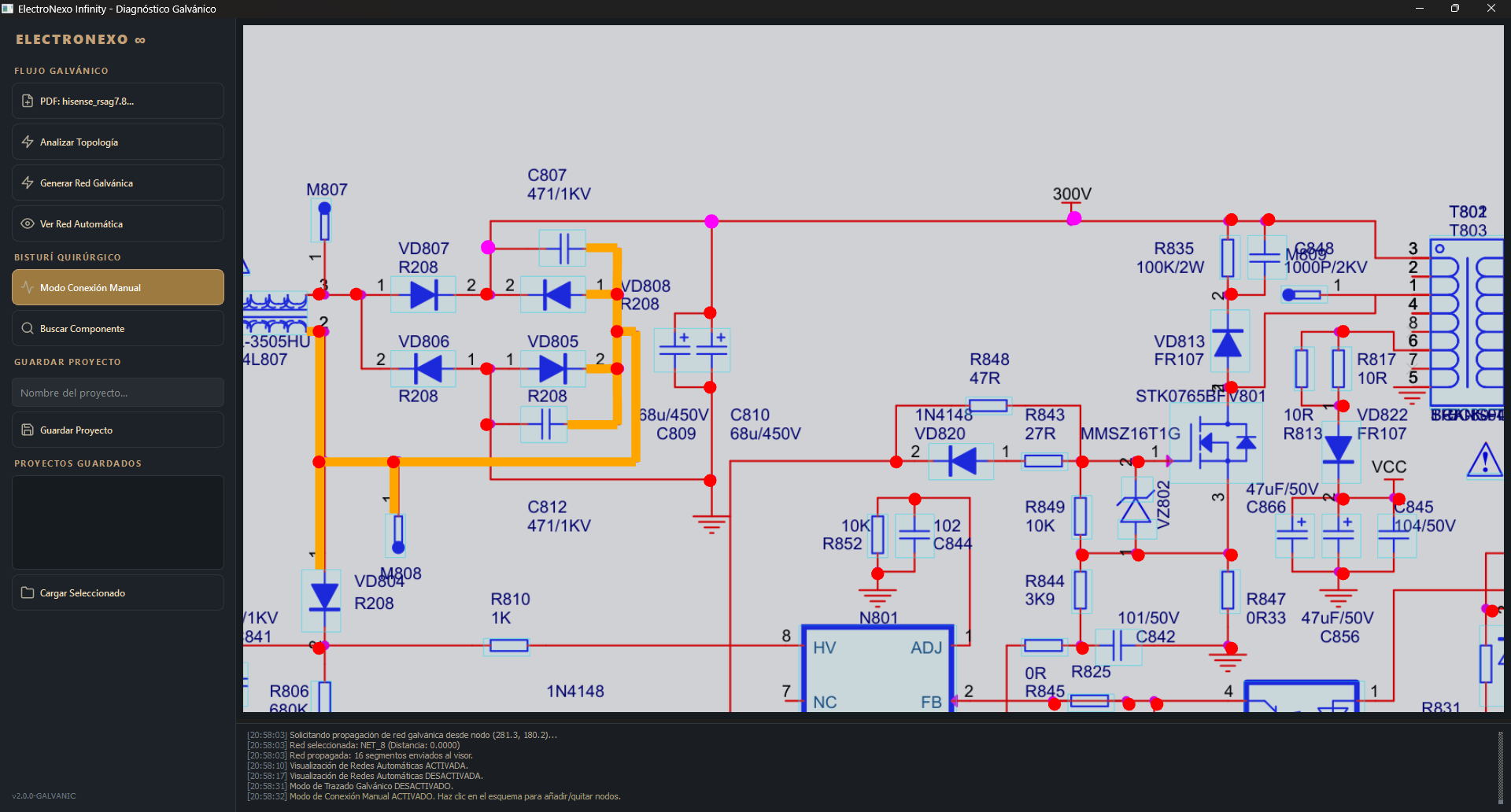Image resolution: width=1511 pixels, height=812 pixels.
Task: Click the magenta 300V node
Action: [x=1073, y=219]
